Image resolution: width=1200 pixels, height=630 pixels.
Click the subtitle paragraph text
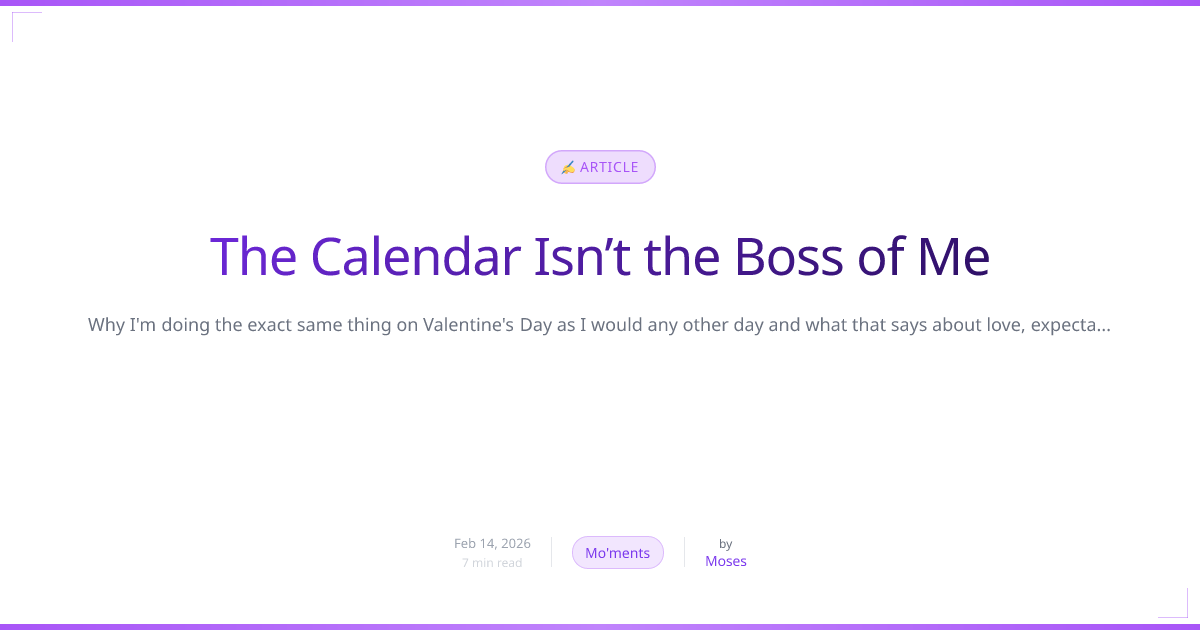click(x=600, y=324)
